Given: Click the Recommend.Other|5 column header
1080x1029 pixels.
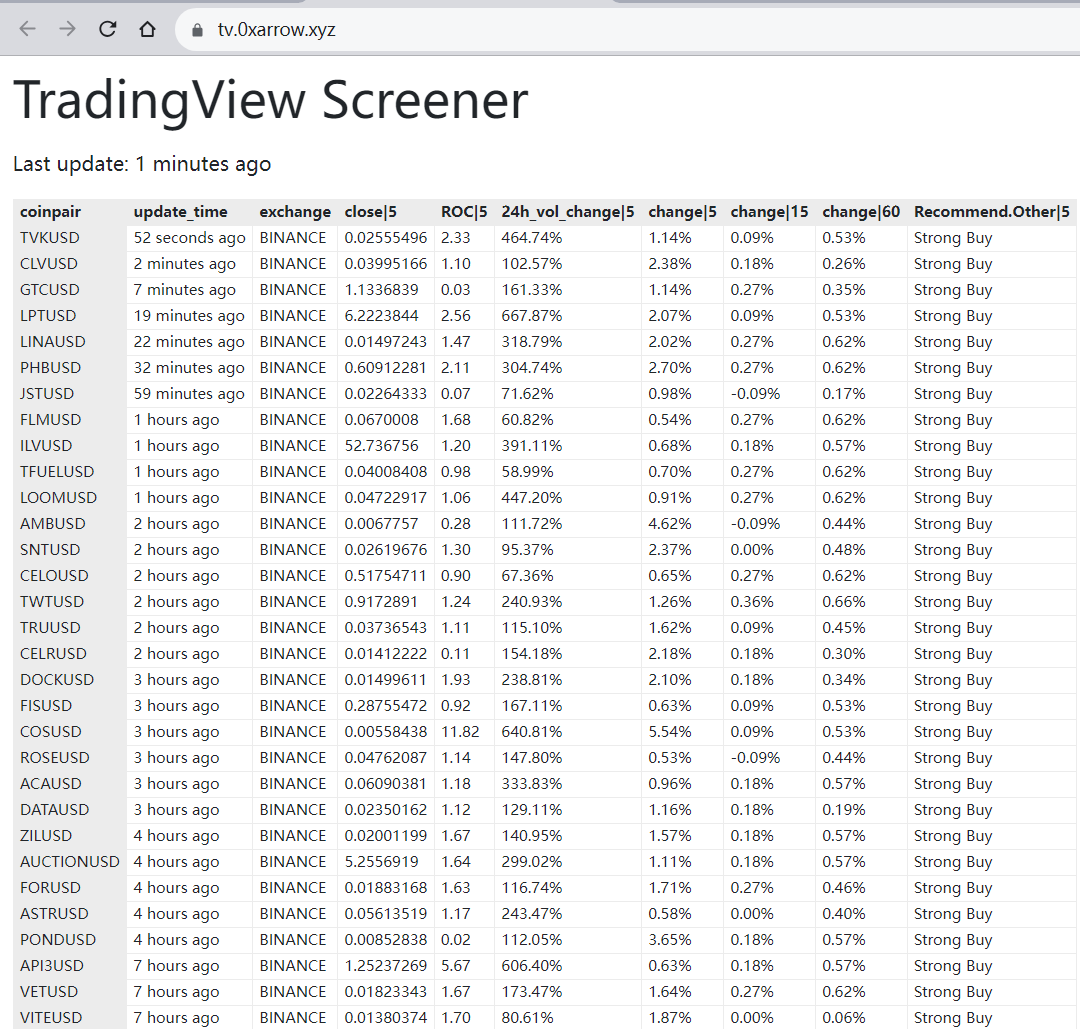Looking at the screenshot, I should (x=992, y=212).
